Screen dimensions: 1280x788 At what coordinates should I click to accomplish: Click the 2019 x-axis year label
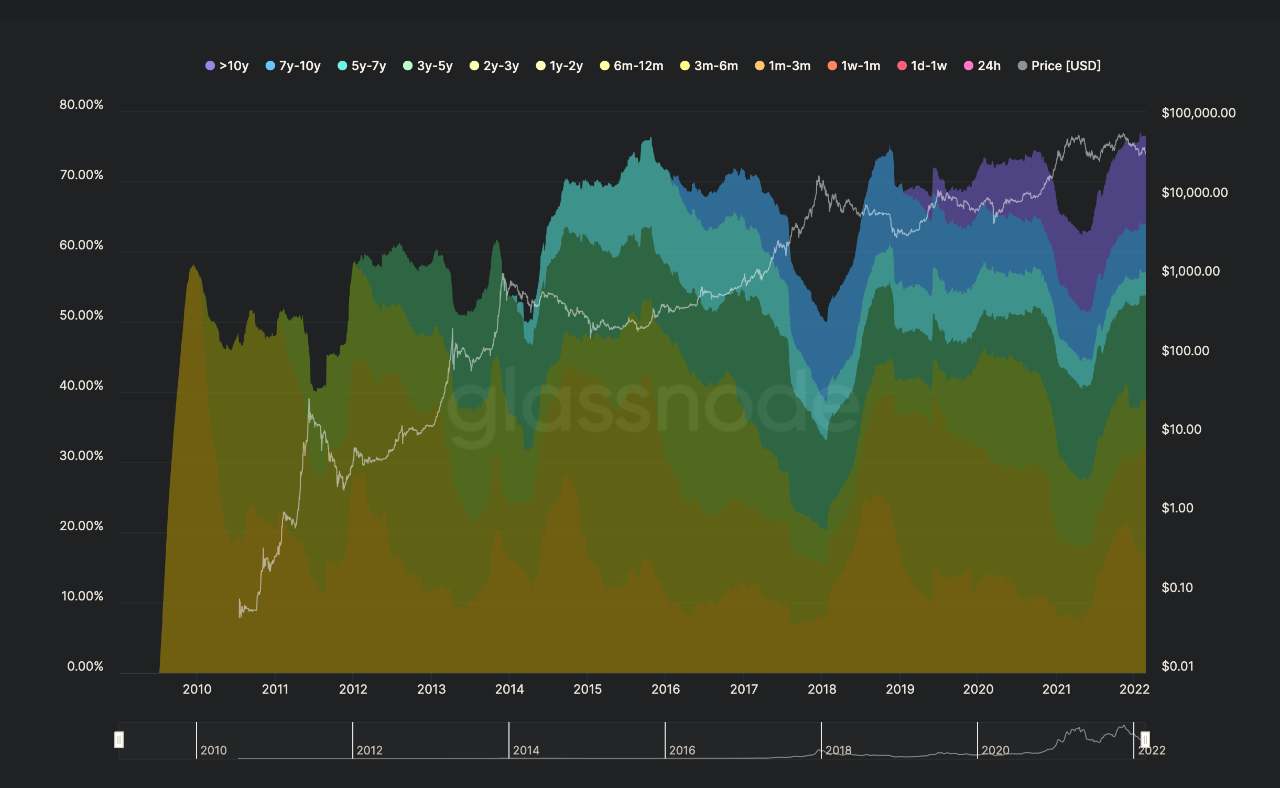coord(900,689)
